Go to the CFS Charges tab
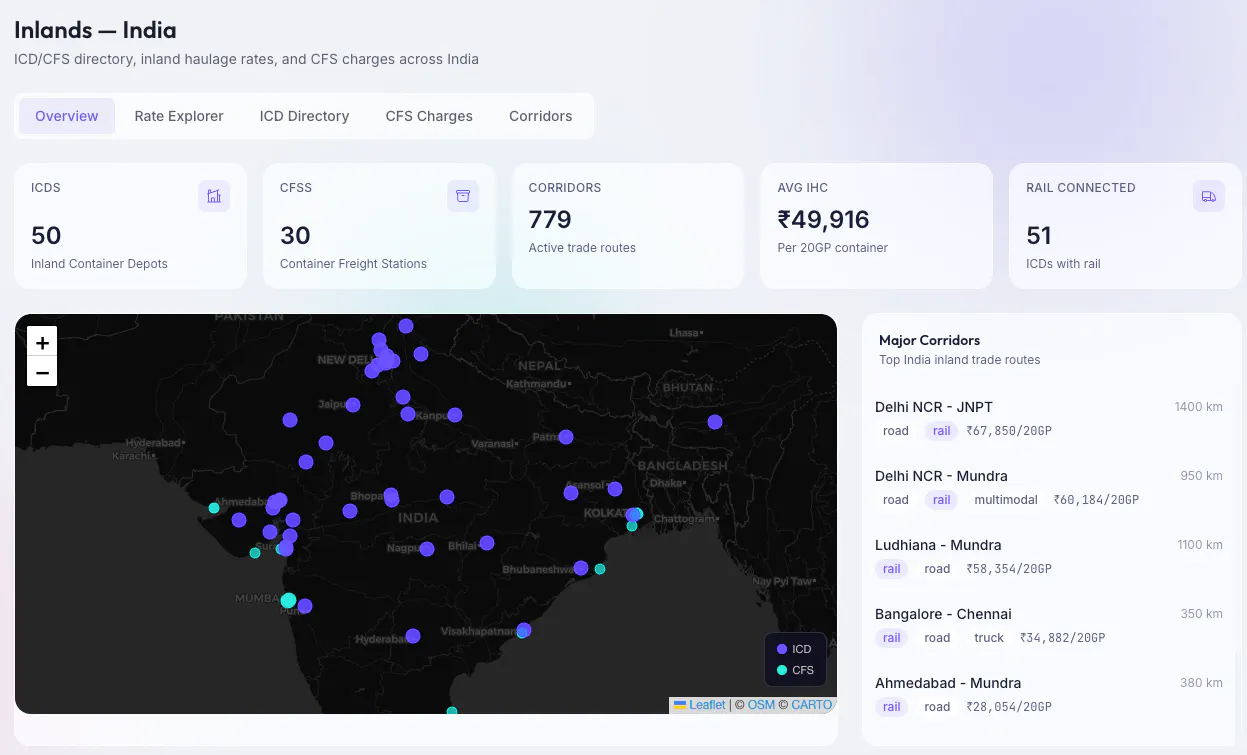Screen dimensions: 1247x755 point(429,116)
